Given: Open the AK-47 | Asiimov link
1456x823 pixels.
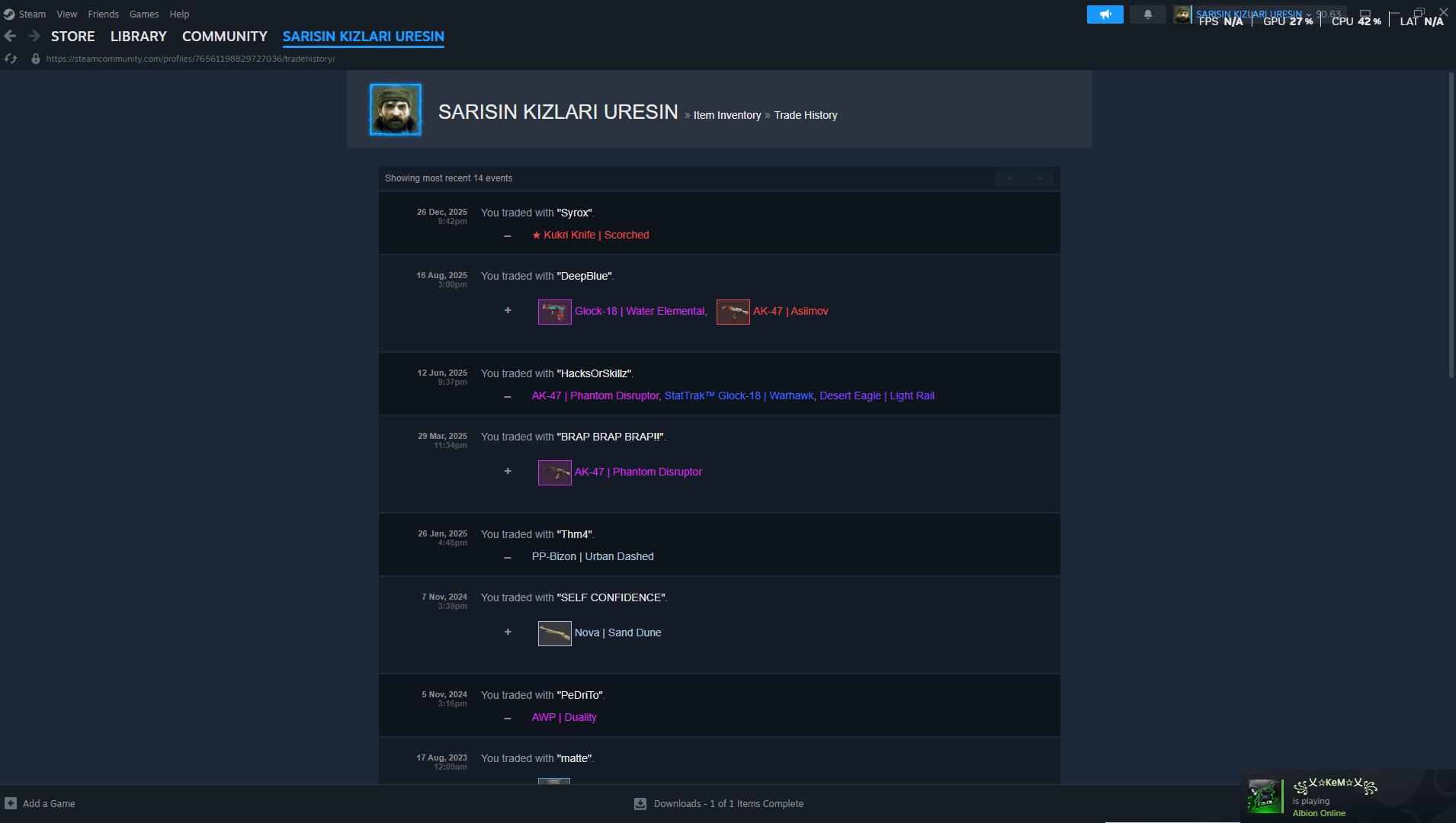Looking at the screenshot, I should click(x=791, y=312).
